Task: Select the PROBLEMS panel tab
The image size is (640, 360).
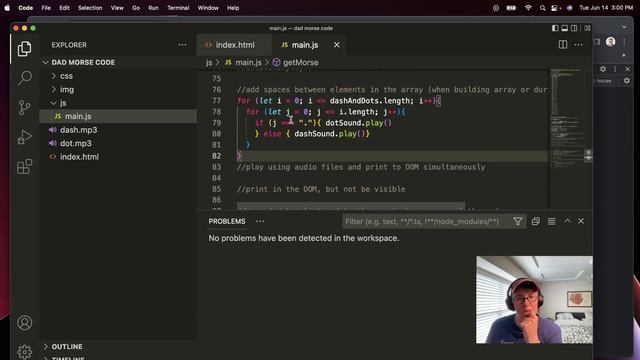Action: click(227, 221)
